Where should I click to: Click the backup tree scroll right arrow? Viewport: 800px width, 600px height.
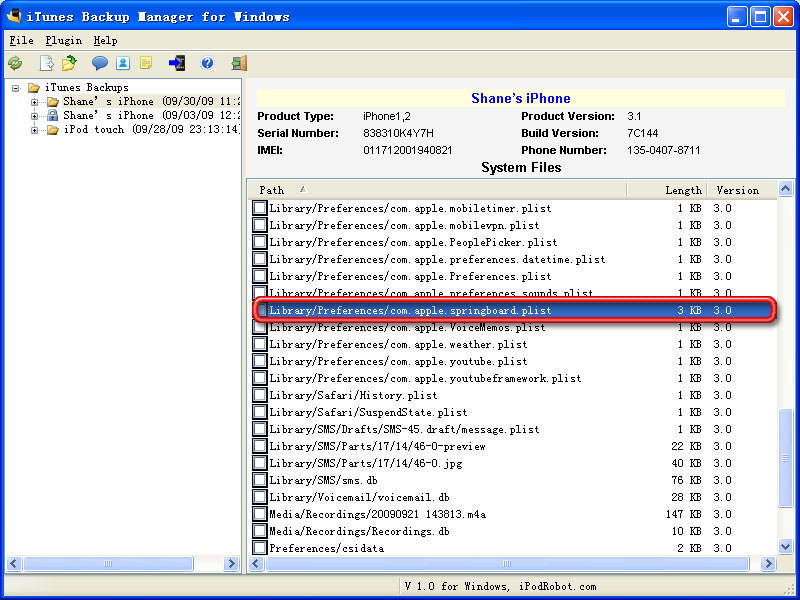click(x=232, y=563)
